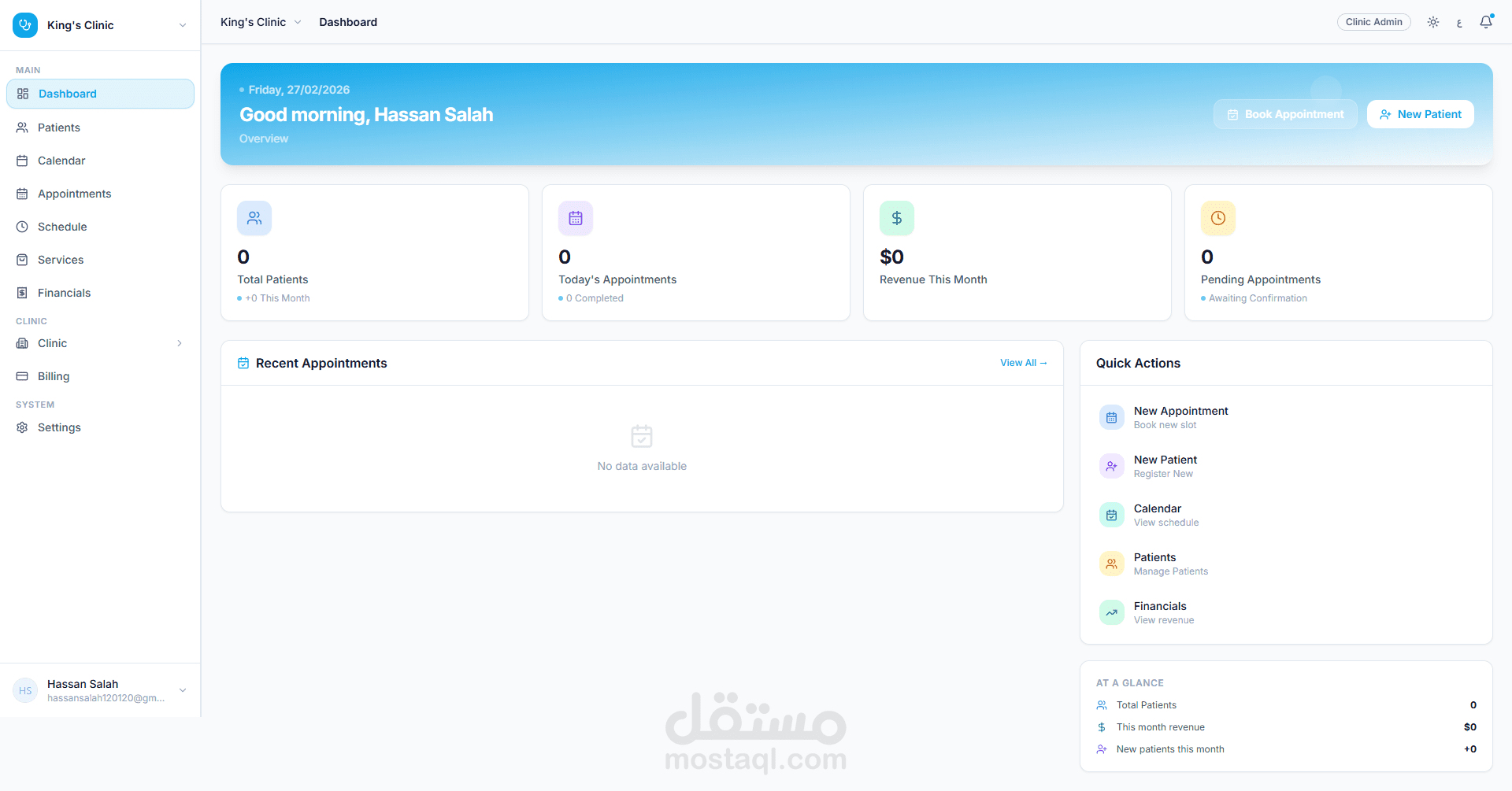Open View All recent appointments link
1512x791 pixels.
tap(1024, 363)
